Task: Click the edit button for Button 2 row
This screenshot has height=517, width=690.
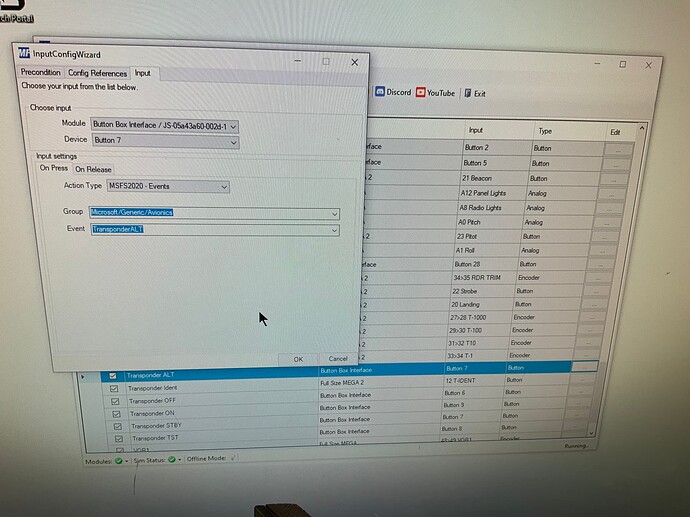Action: pyautogui.click(x=618, y=150)
